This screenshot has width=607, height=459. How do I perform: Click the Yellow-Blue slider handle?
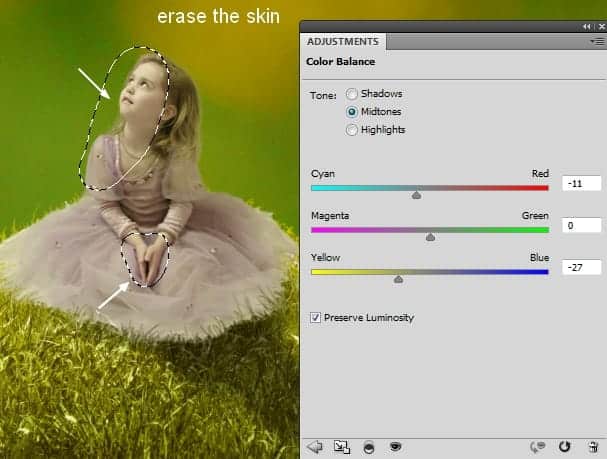pos(398,279)
